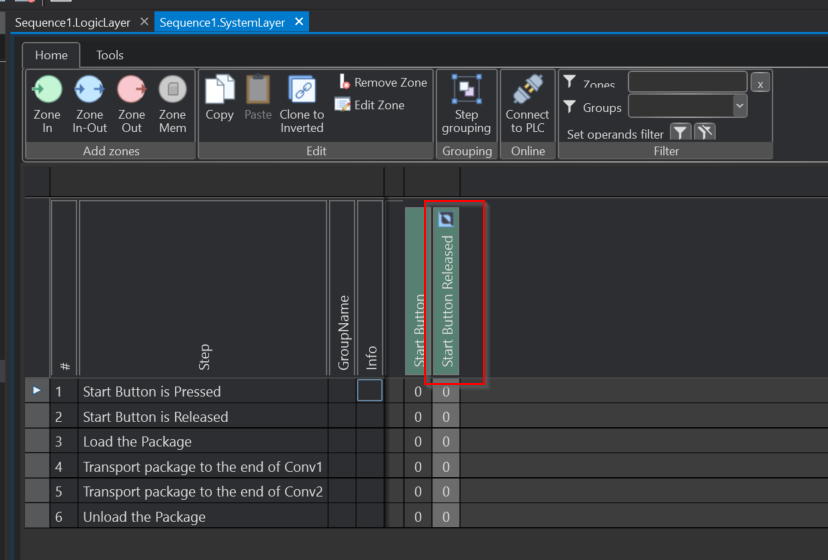Viewport: 828px width, 560px height.
Task: Select step "Unload the Package"
Action: coord(202,517)
